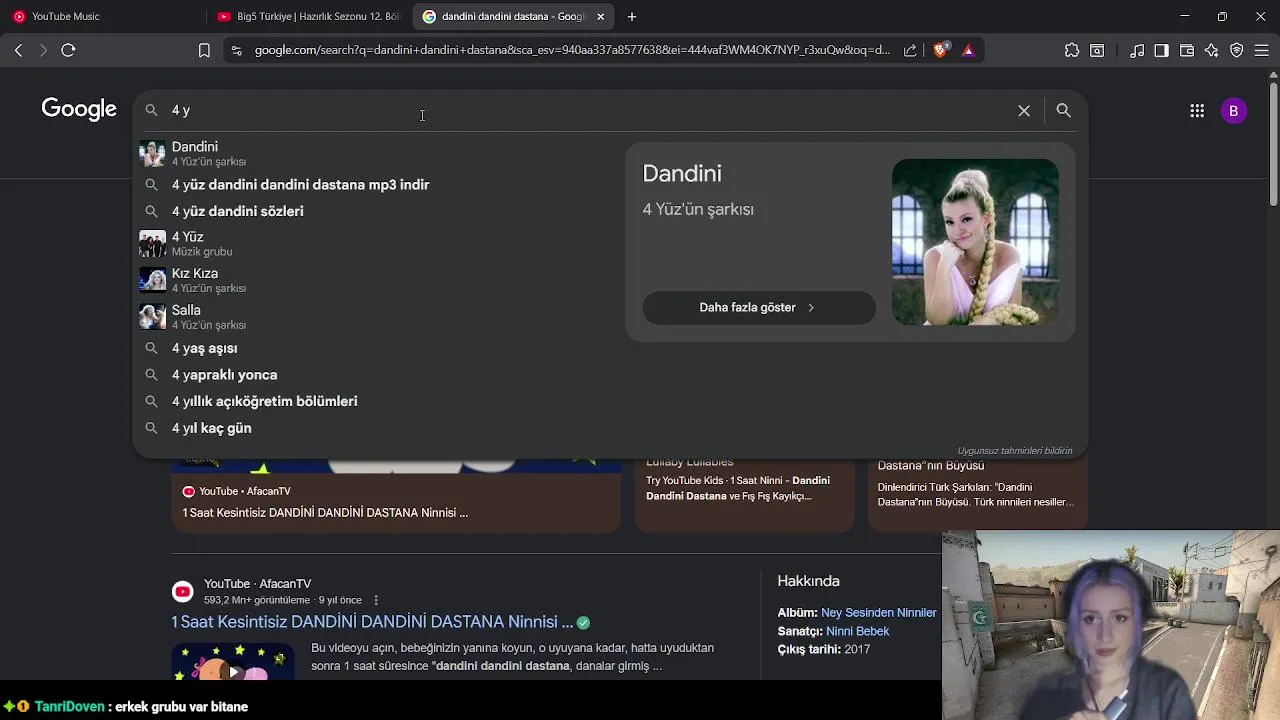
Task: Click the Dandini title in preview panel
Action: click(x=681, y=174)
